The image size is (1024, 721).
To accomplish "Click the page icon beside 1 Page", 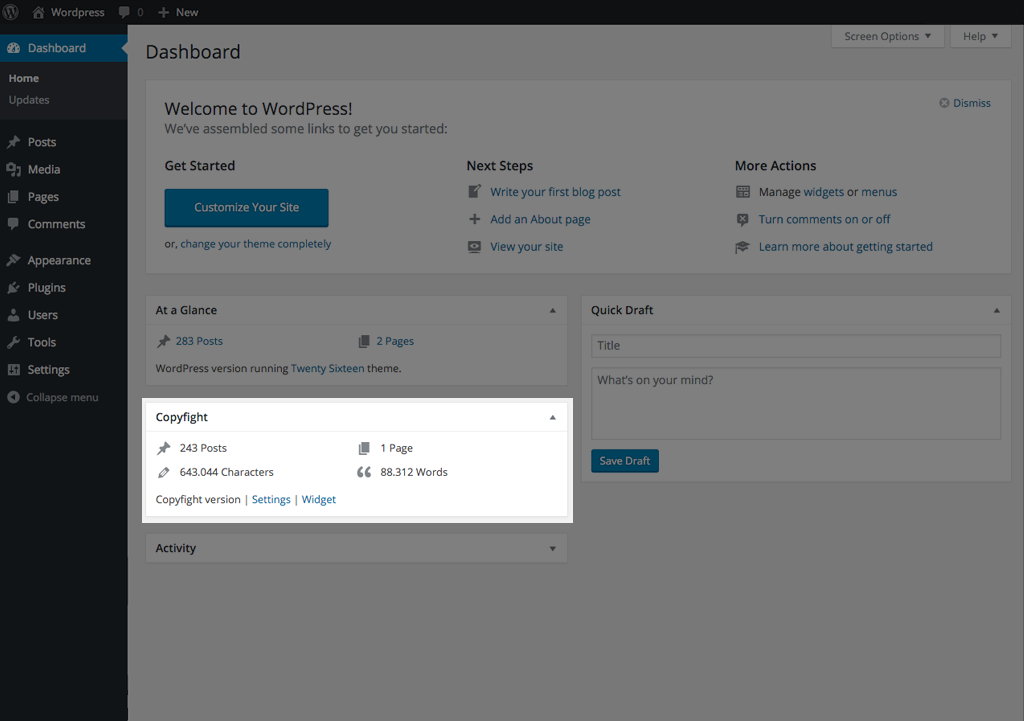I will pos(364,448).
